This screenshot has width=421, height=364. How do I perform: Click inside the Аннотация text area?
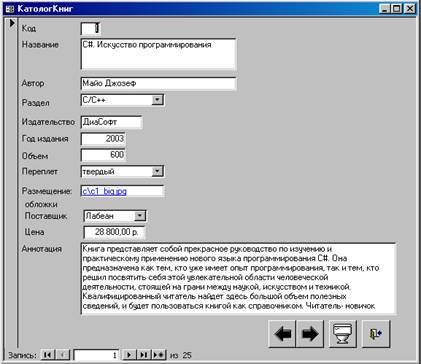pyautogui.click(x=238, y=279)
